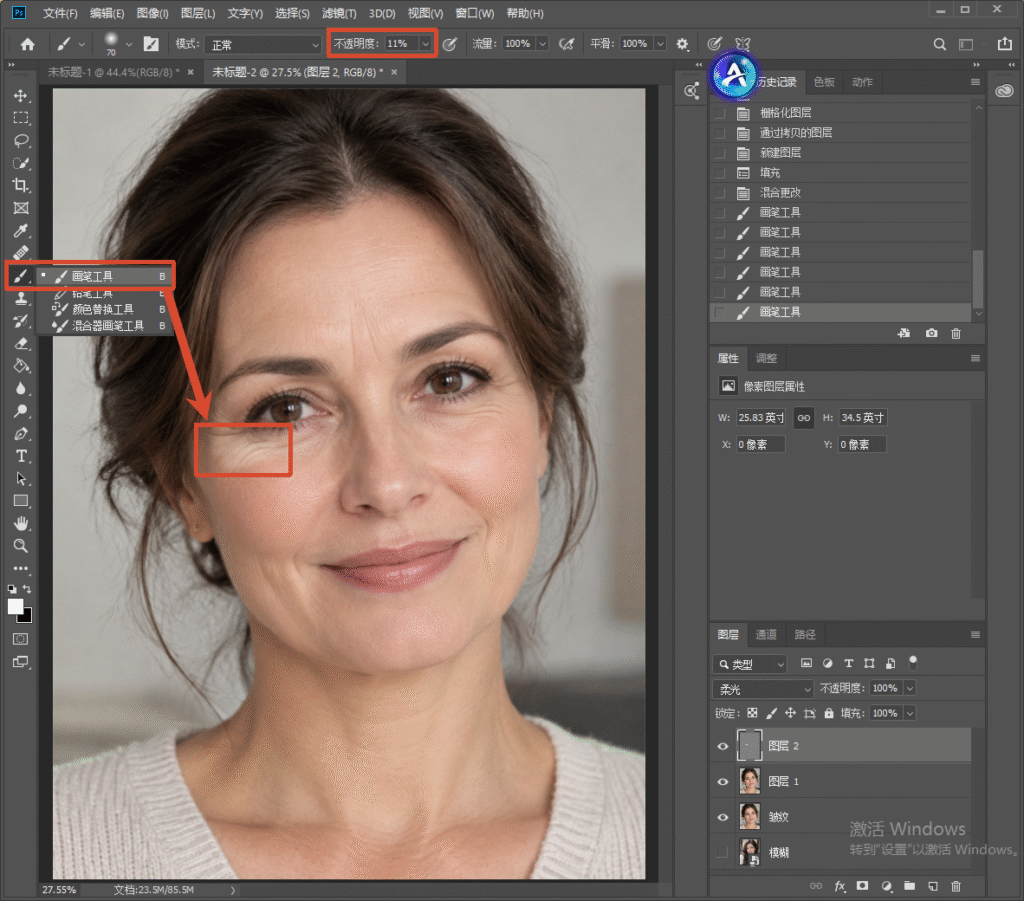Activate the Horizontal Type tool
The image size is (1024, 901).
(x=21, y=456)
